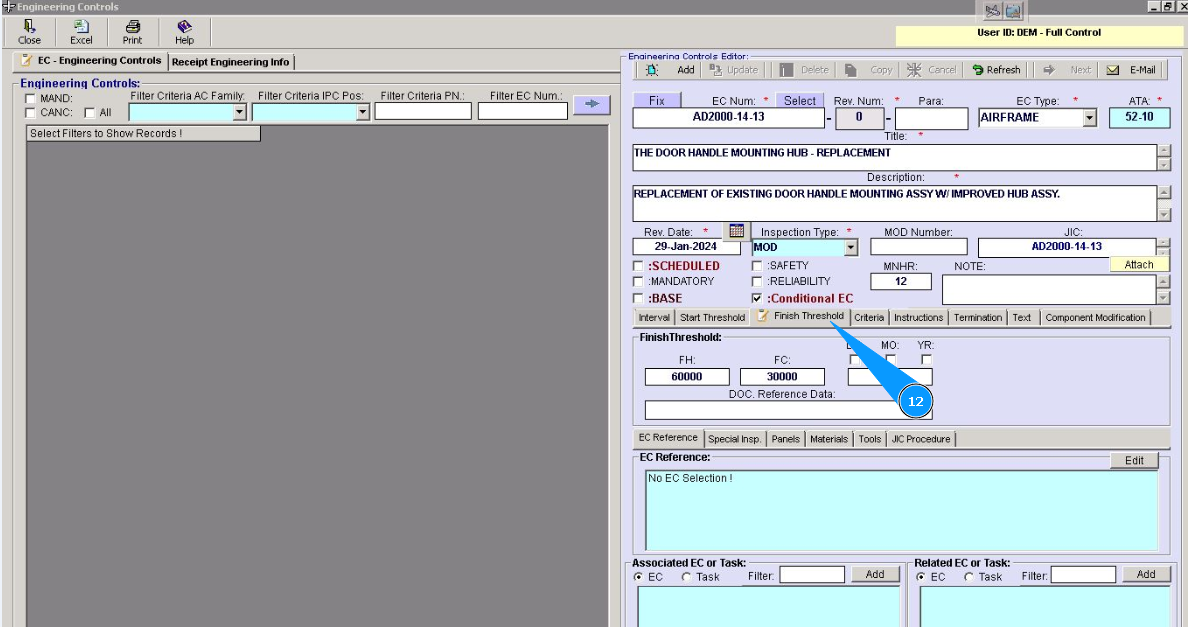Image resolution: width=1188 pixels, height=629 pixels.
Task: Apply filters with the blue arrow button
Action: tap(591, 104)
